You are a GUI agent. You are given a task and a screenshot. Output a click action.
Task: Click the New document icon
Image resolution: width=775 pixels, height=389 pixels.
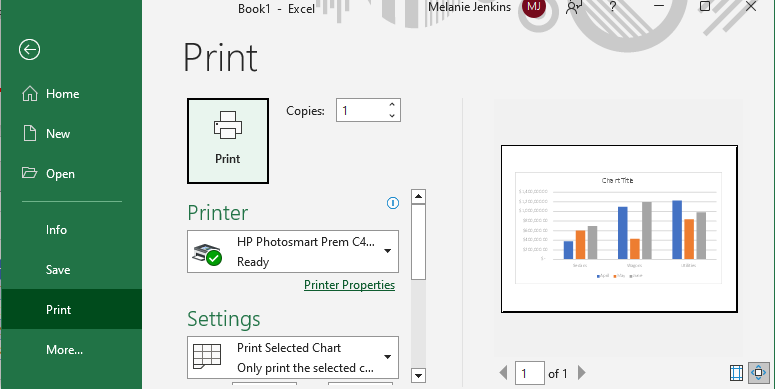(x=30, y=133)
